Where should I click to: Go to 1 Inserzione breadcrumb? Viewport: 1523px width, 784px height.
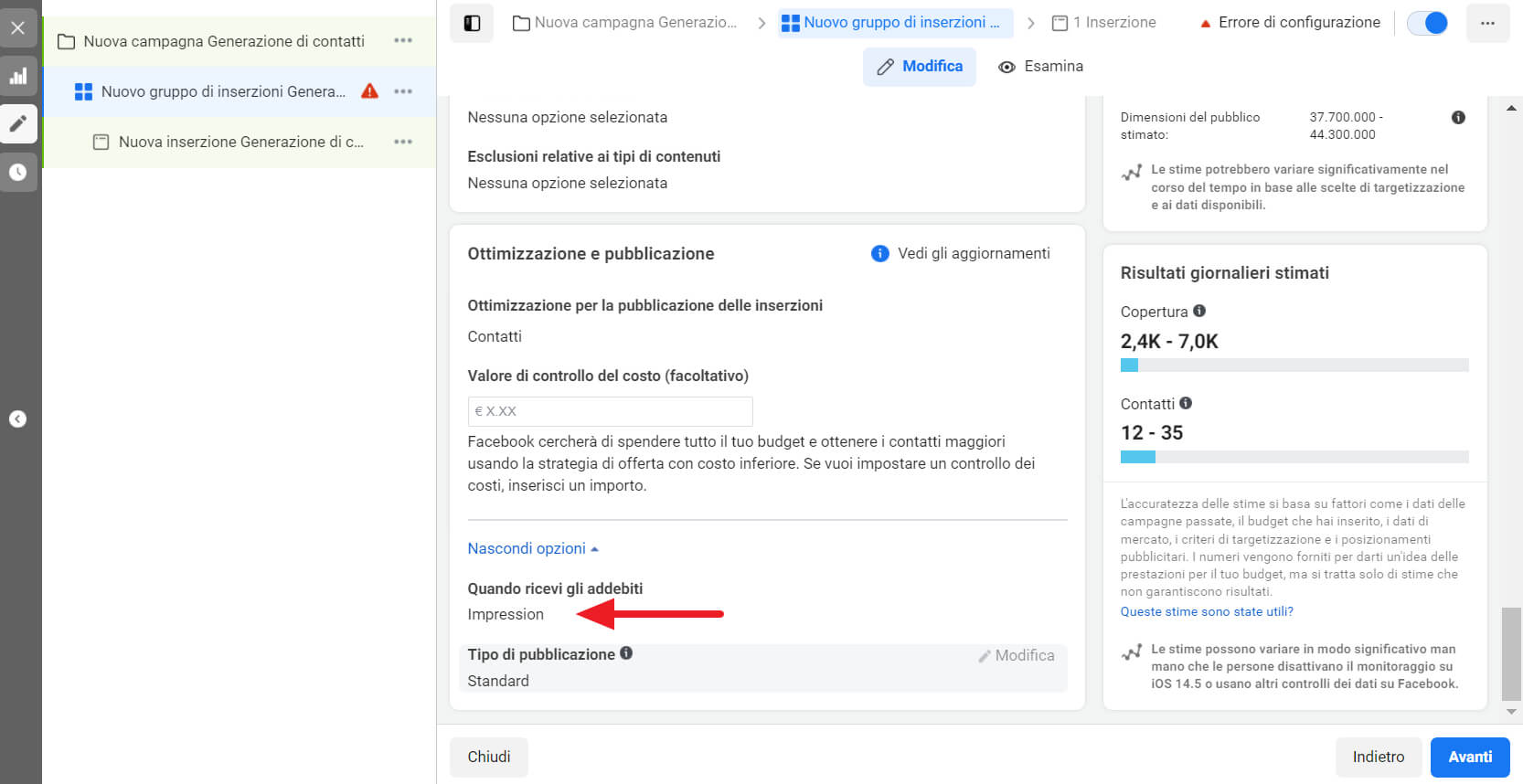point(1104,23)
